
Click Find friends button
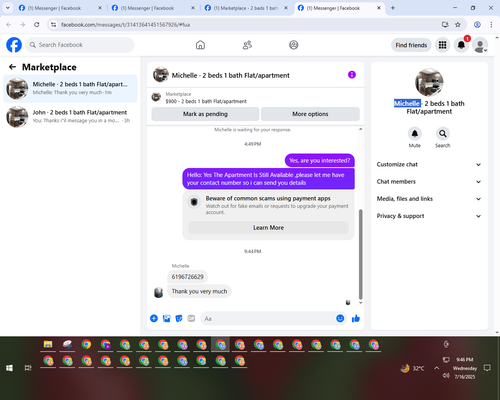pyautogui.click(x=411, y=45)
